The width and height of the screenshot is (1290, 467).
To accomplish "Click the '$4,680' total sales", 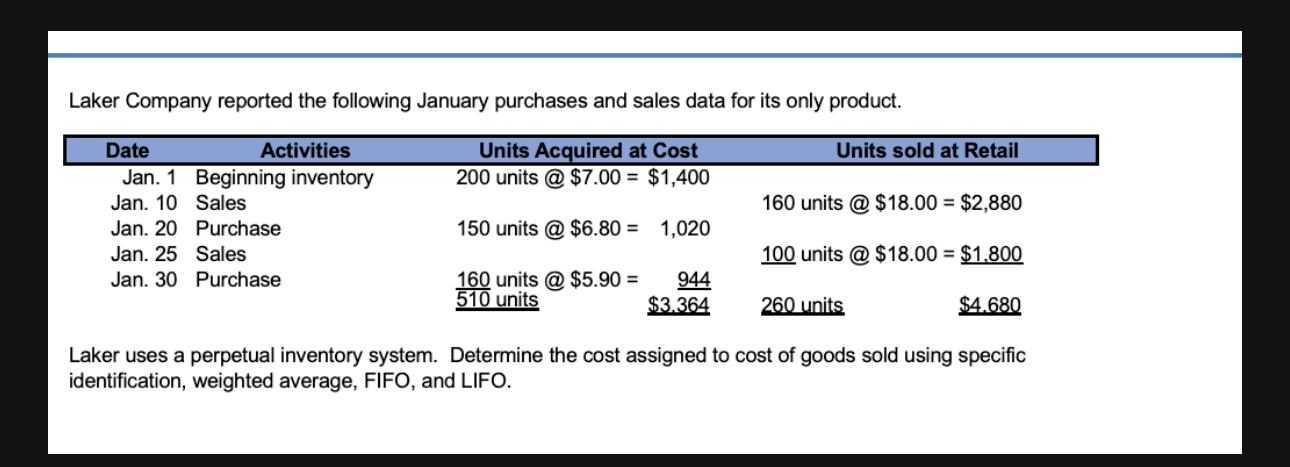I will [989, 306].
